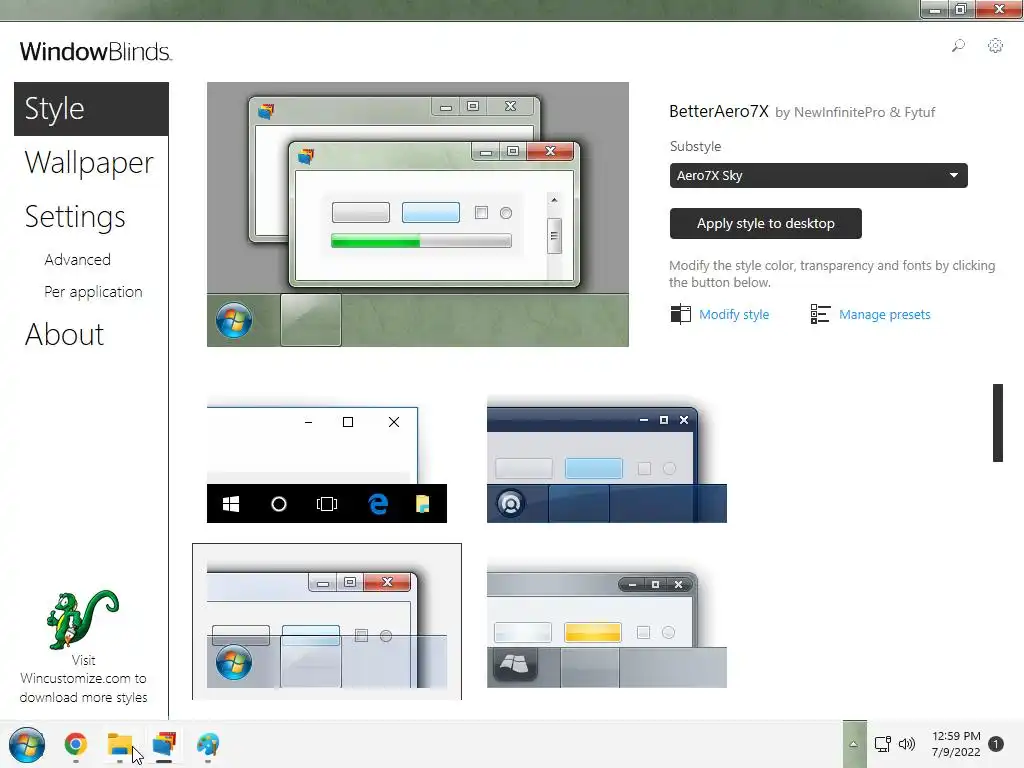1024x768 pixels.
Task: Expand the Aero7X Sky substyle dropdown
Action: pyautogui.click(x=818, y=175)
